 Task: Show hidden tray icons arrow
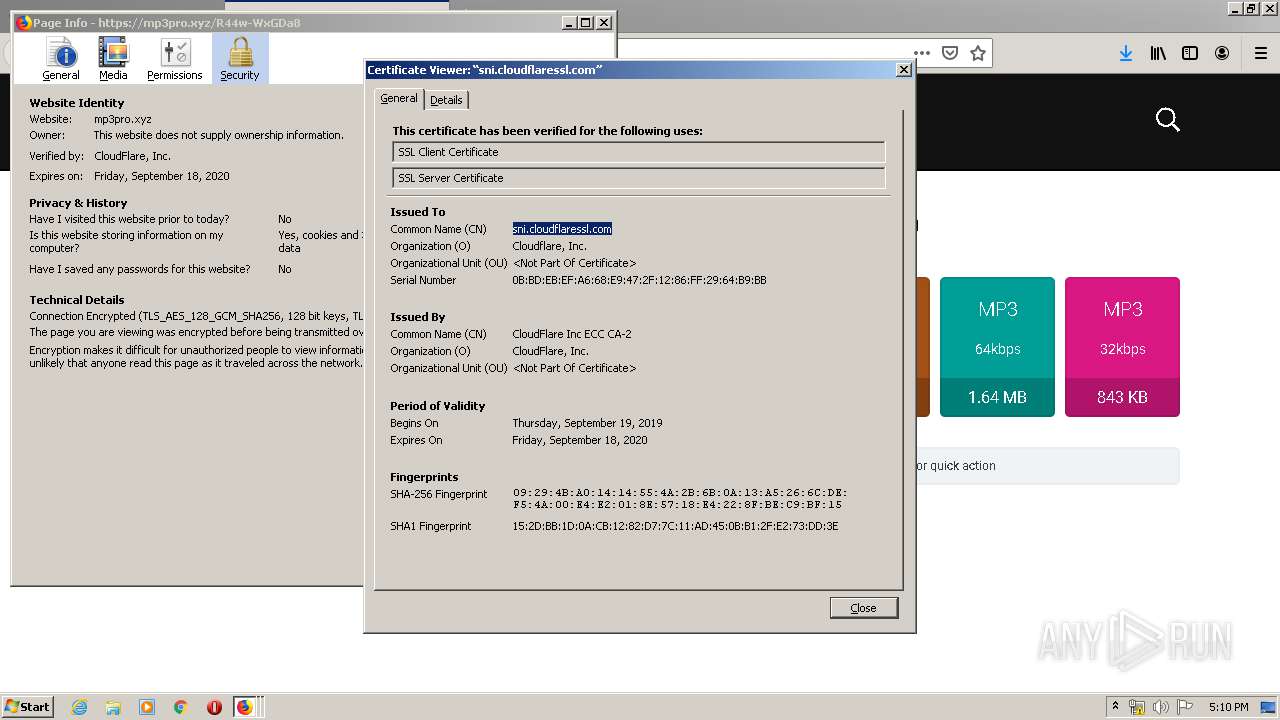[x=1117, y=707]
